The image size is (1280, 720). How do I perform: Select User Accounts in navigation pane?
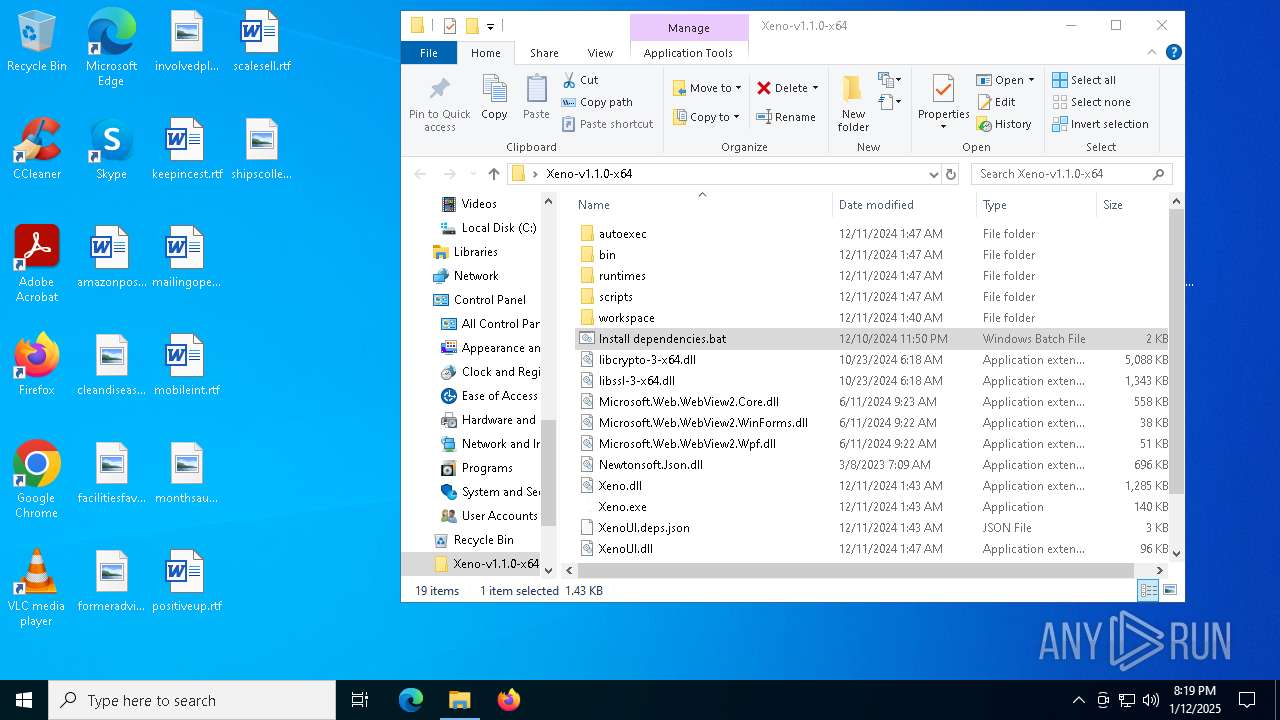499,516
